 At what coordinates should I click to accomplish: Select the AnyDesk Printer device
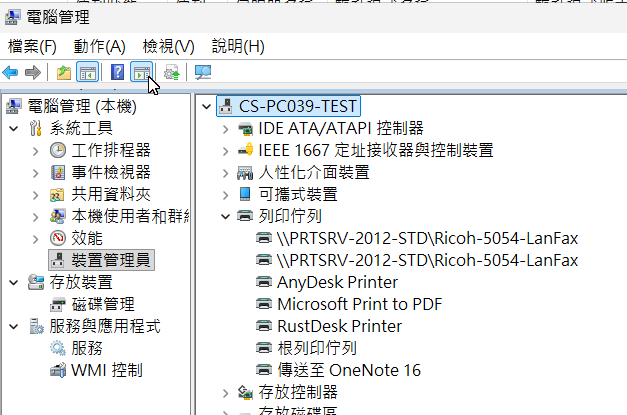tap(336, 282)
